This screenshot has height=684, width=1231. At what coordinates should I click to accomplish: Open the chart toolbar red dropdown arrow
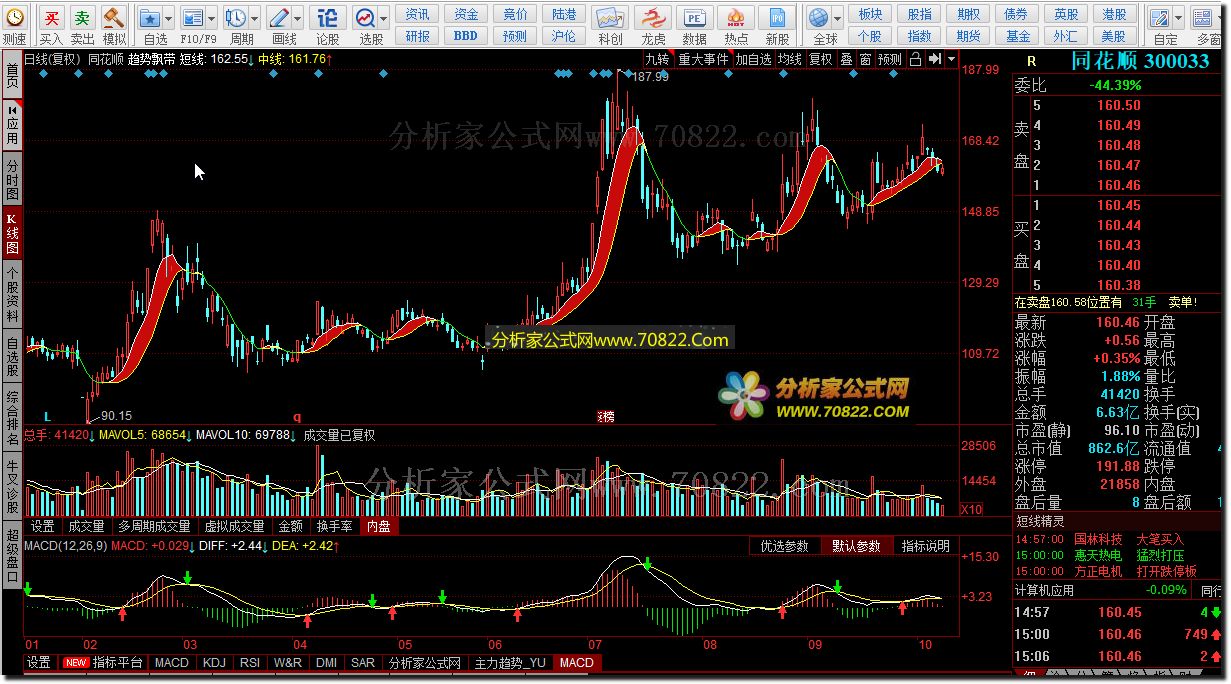950,59
